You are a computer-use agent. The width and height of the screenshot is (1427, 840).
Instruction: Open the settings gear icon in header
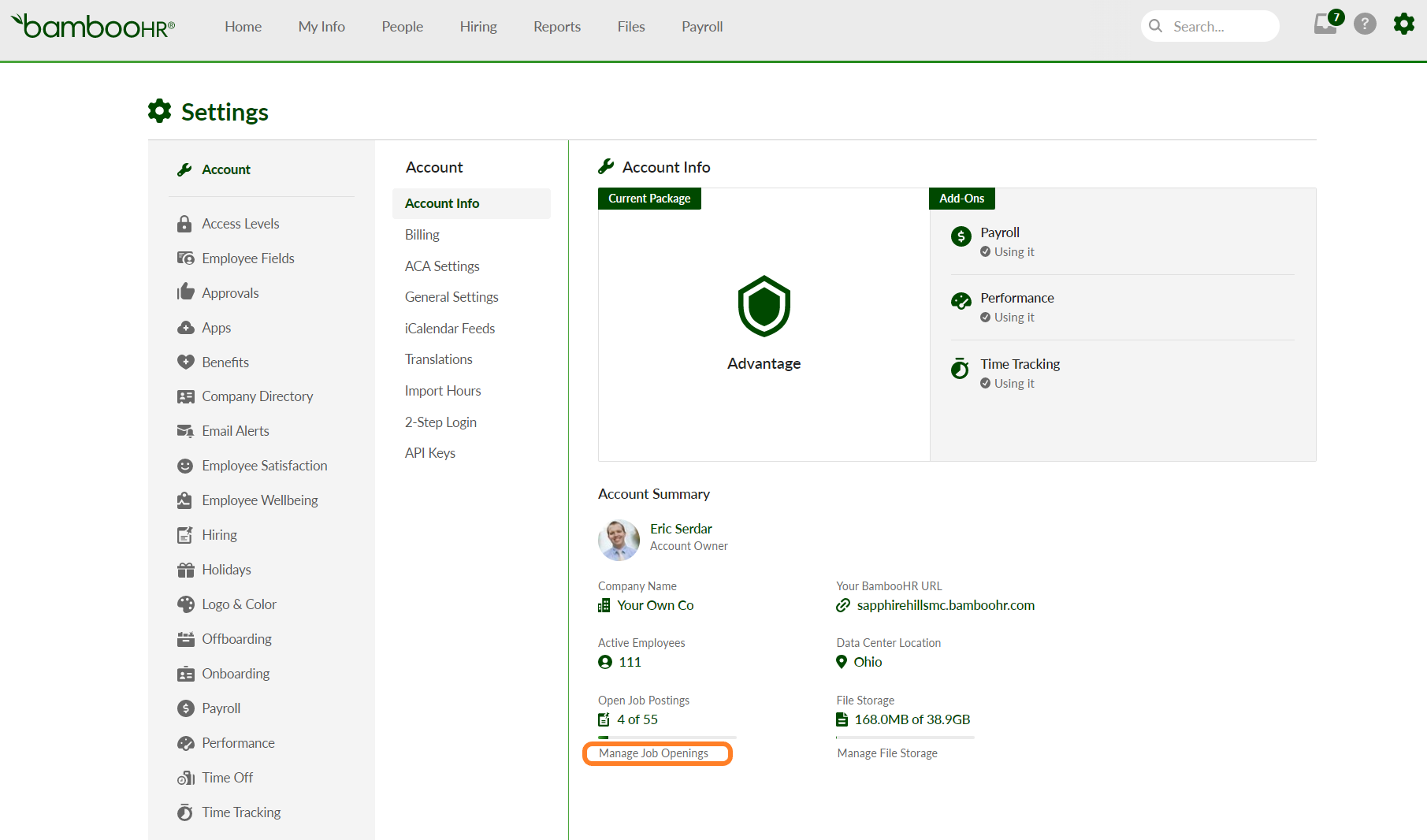pos(1404,24)
